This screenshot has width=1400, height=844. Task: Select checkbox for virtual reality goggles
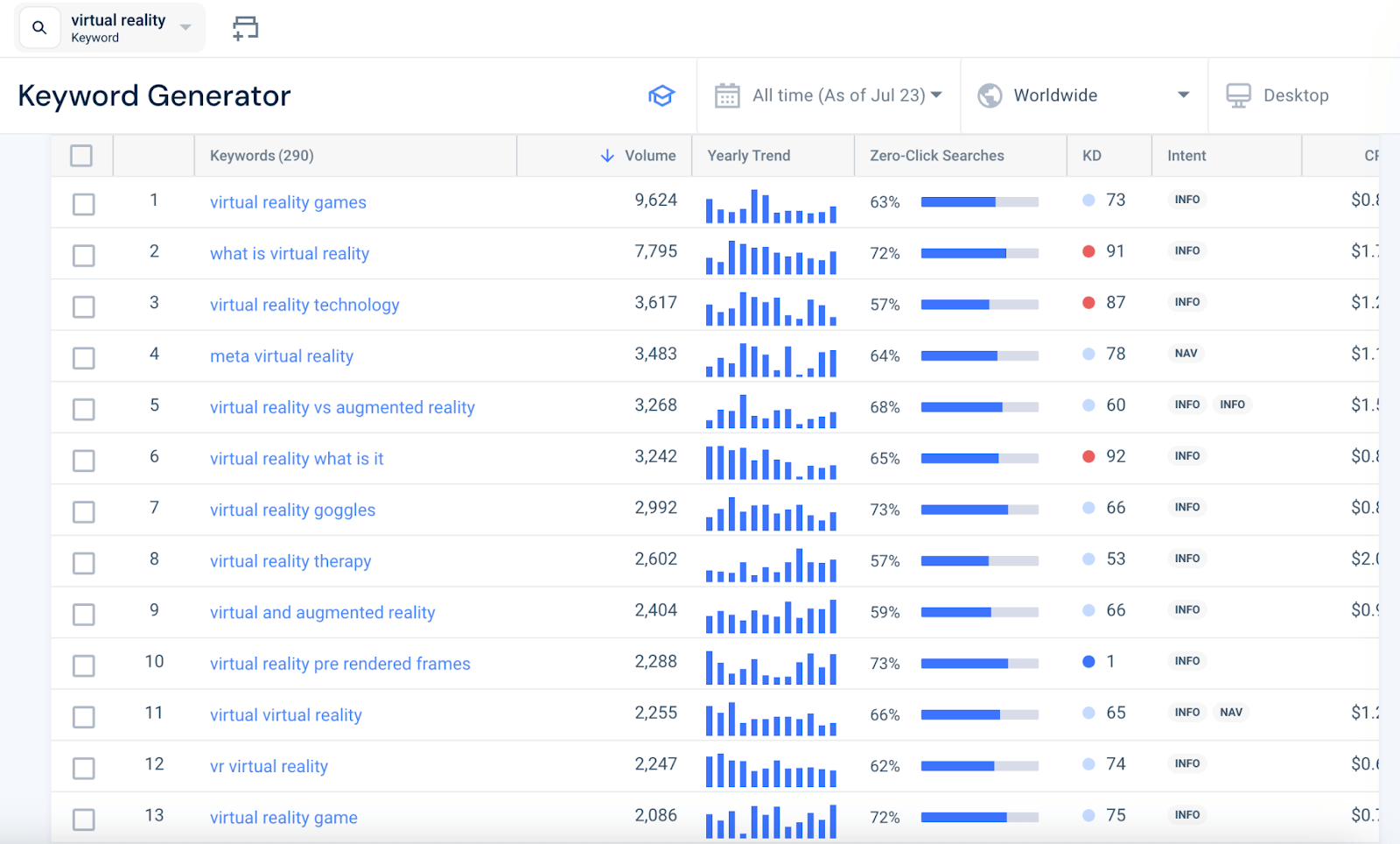click(84, 511)
